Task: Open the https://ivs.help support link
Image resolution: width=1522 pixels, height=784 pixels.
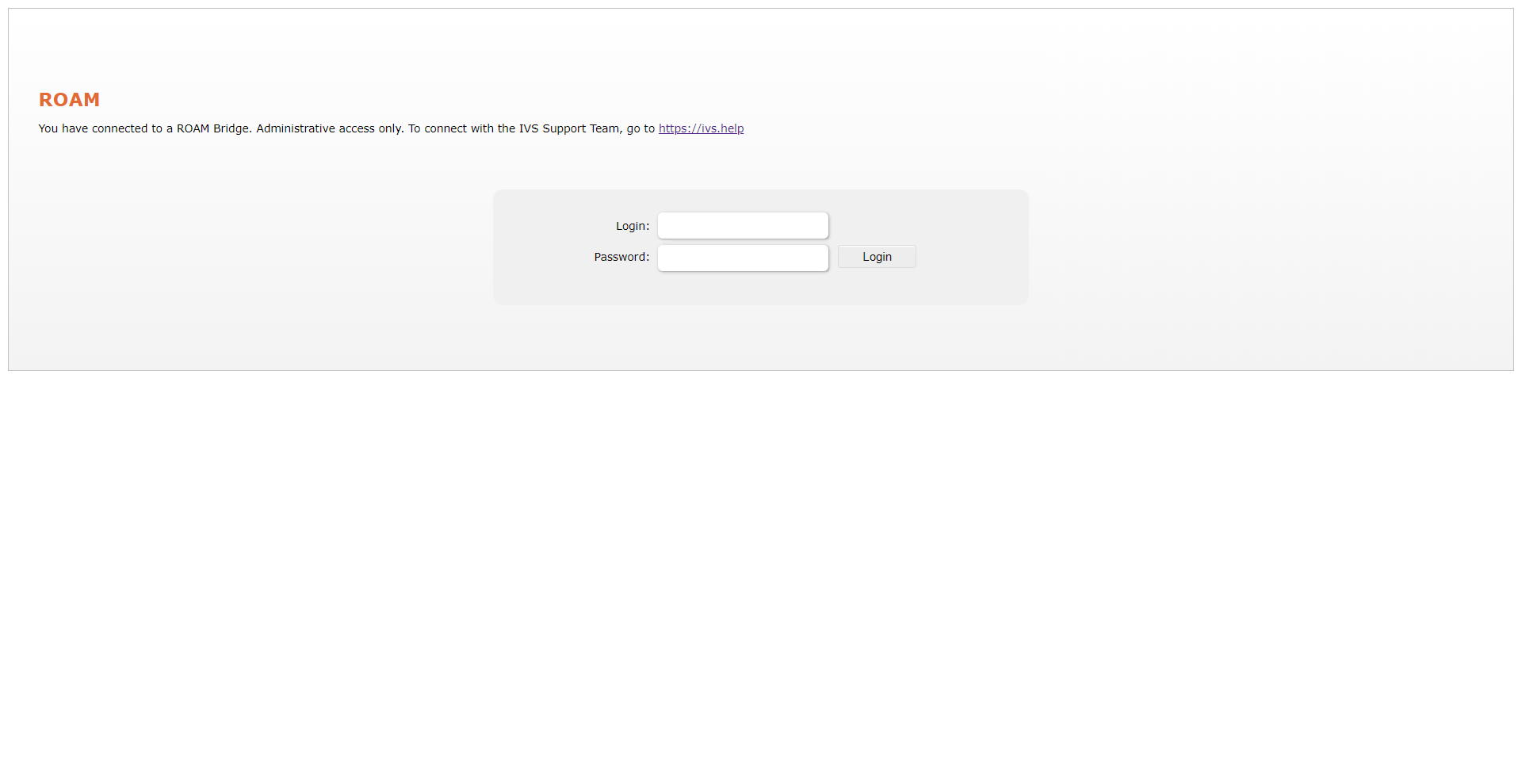Action: [701, 128]
